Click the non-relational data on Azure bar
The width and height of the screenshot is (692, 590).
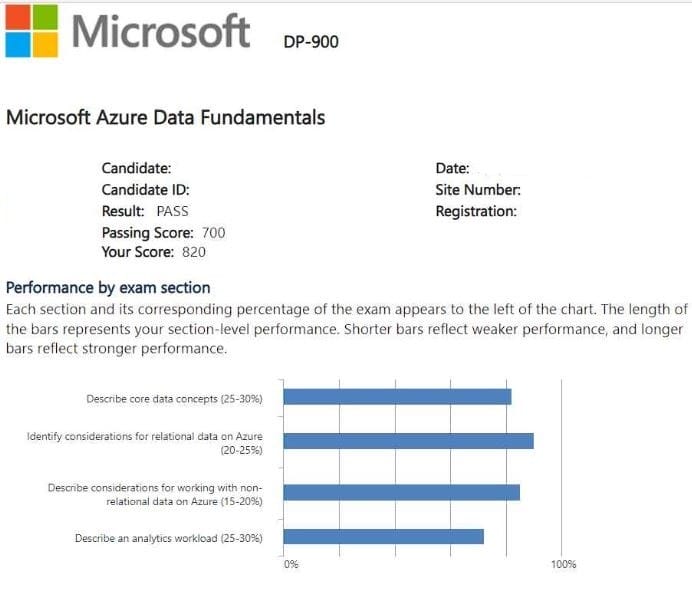[401, 492]
